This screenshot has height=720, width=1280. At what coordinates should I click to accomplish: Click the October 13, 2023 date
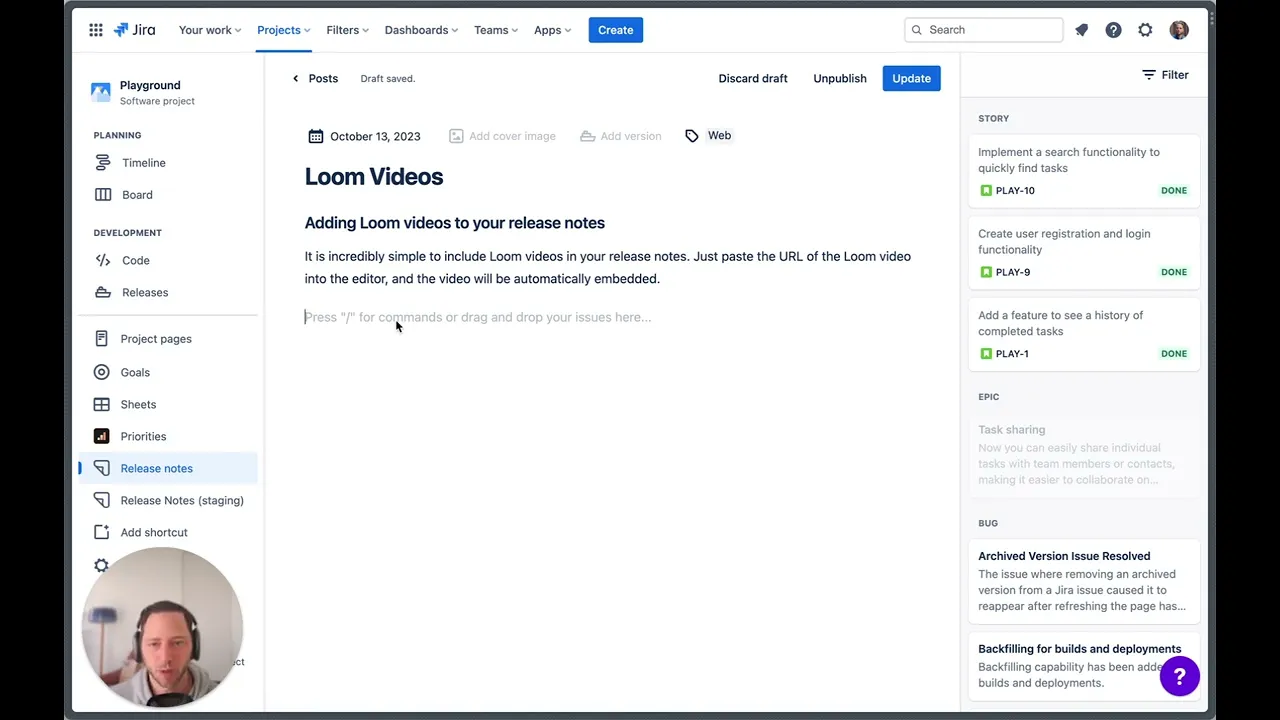tap(375, 136)
